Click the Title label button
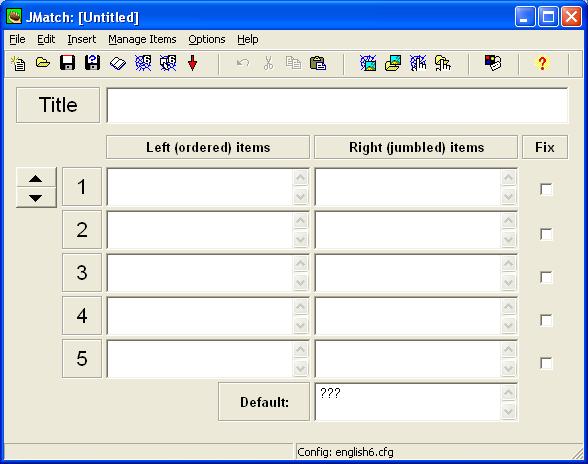Screen dimensions: 588x464 tap(58, 105)
